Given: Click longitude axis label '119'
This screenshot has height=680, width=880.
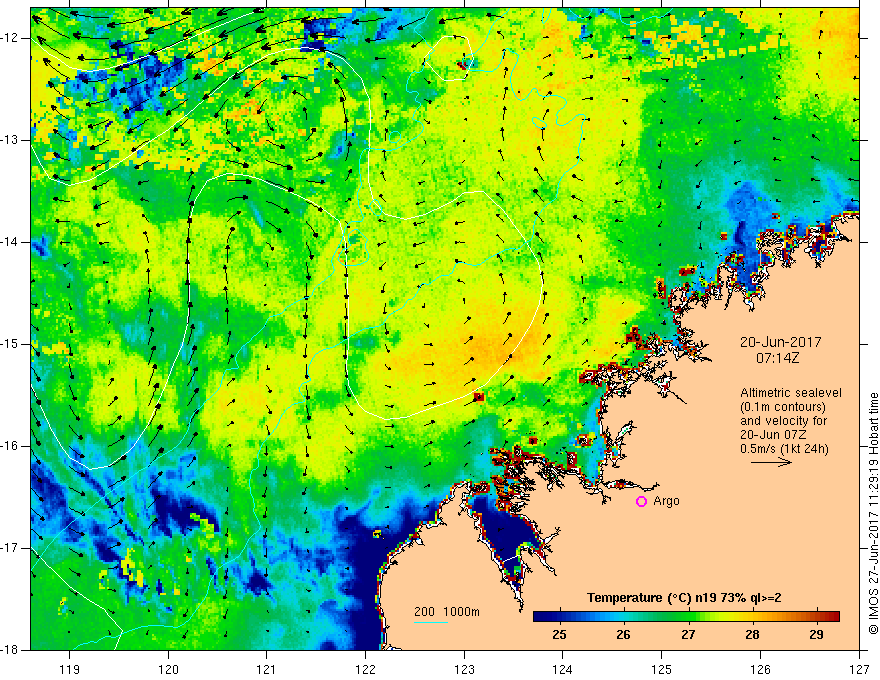Looking at the screenshot, I should tap(70, 669).
